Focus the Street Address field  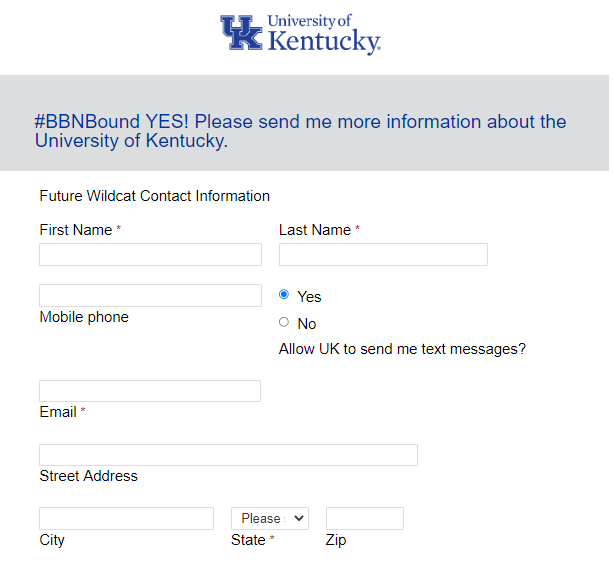(x=228, y=455)
